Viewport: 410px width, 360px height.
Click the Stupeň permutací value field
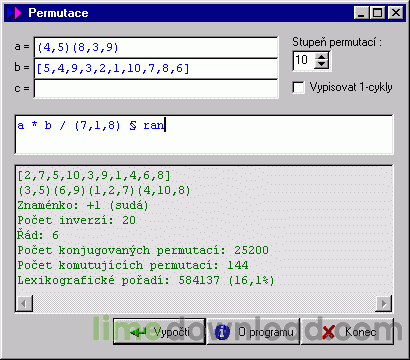click(304, 60)
